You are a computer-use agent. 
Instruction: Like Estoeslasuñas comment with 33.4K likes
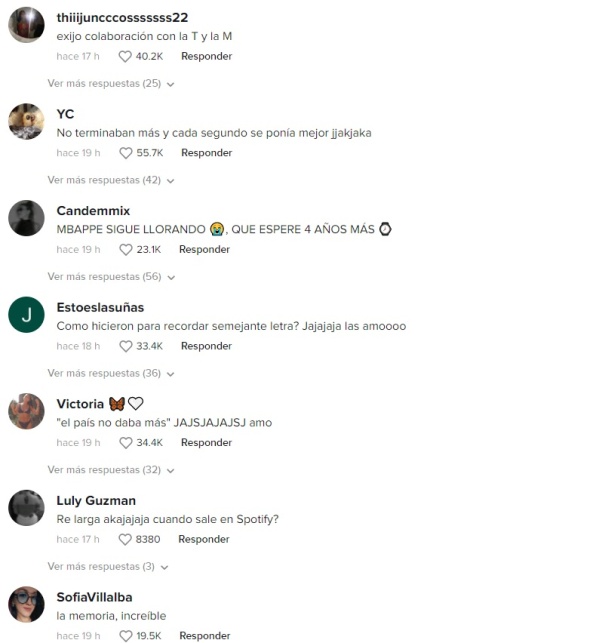[126, 347]
